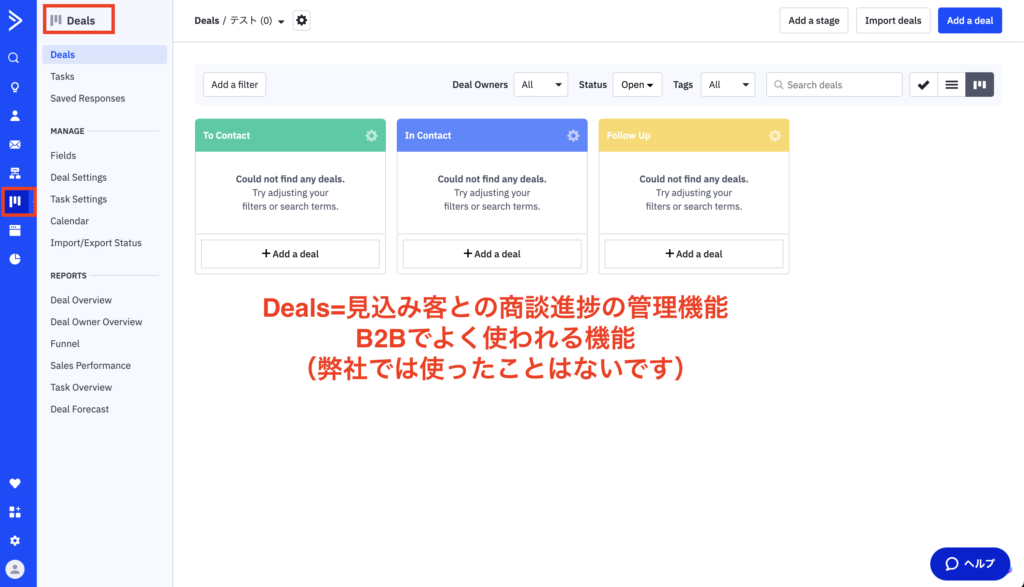The height and width of the screenshot is (587, 1024).
Task: Open the Funnel report
Action: click(65, 343)
